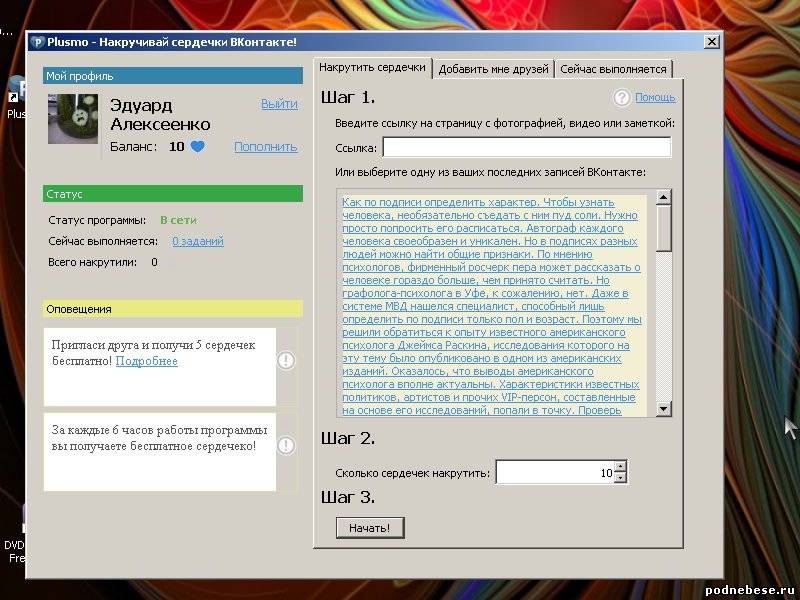
Task: Open the Помощь help link
Action: point(655,97)
